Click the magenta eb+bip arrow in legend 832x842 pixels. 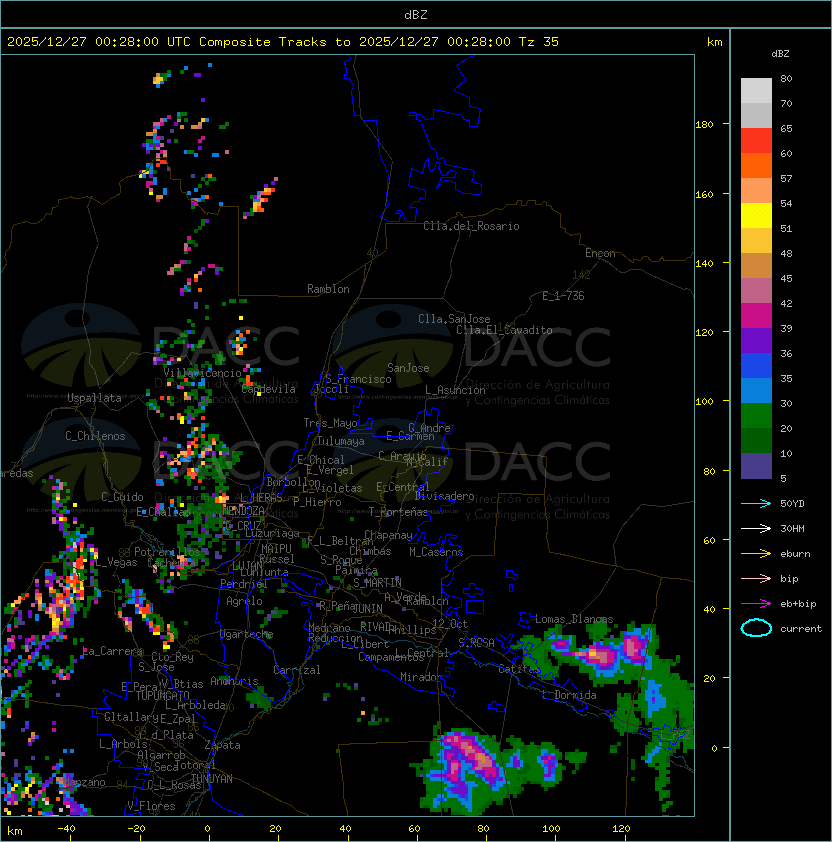[756, 604]
